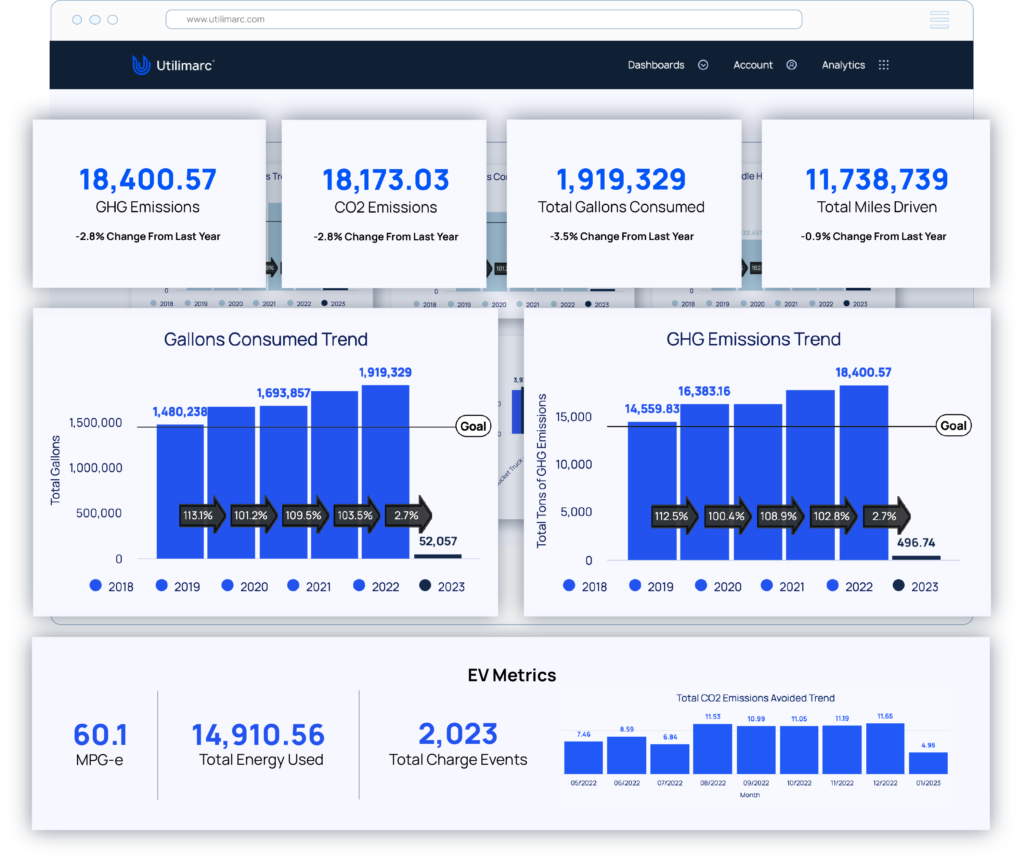Click the Utilimarc logo icon

(140, 65)
